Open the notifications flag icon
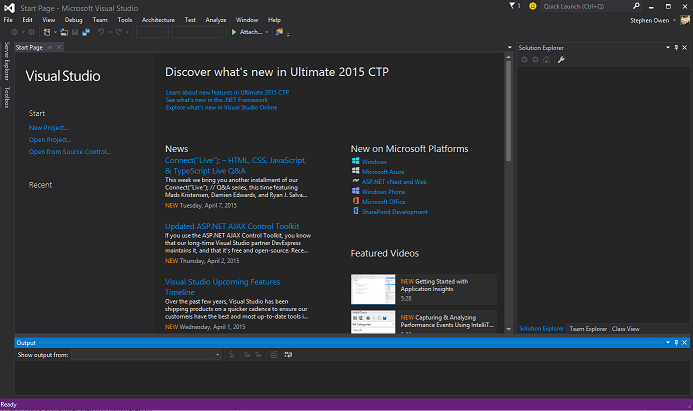 pos(512,6)
